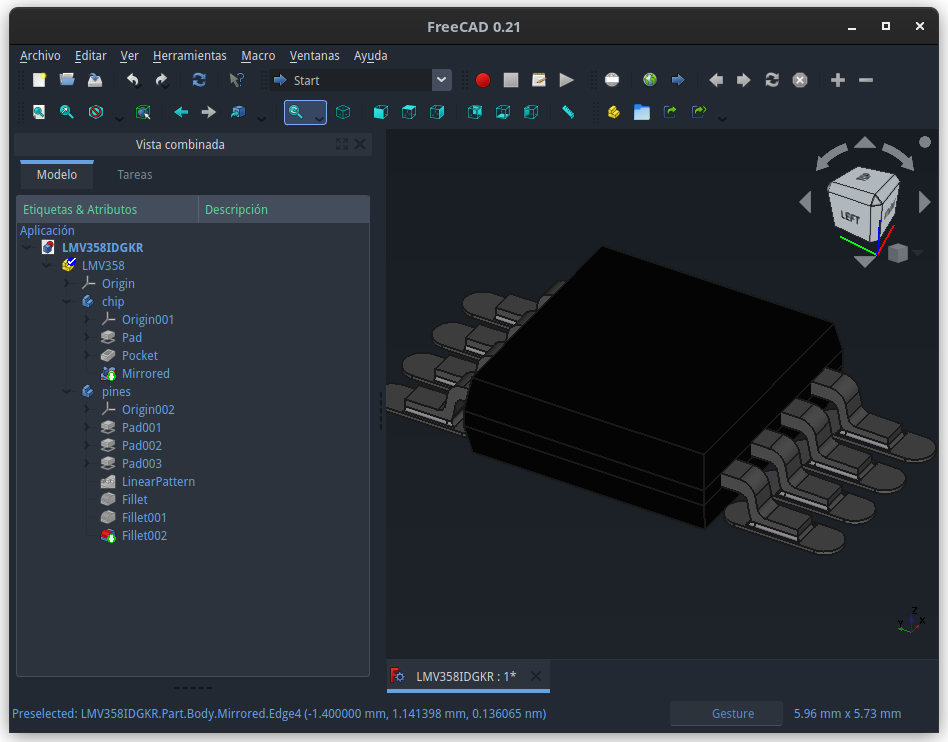The width and height of the screenshot is (948, 742).
Task: Open the Ayuda menu
Action: 371,56
